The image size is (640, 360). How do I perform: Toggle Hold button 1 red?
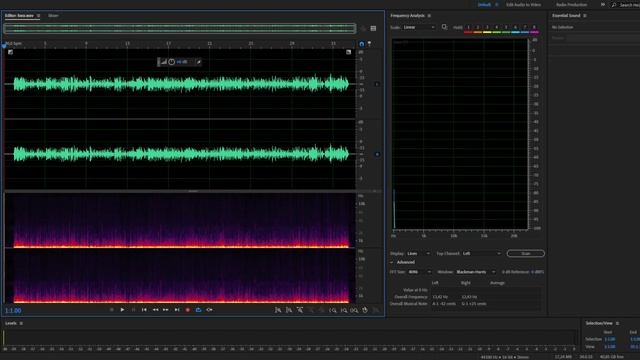tap(469, 28)
